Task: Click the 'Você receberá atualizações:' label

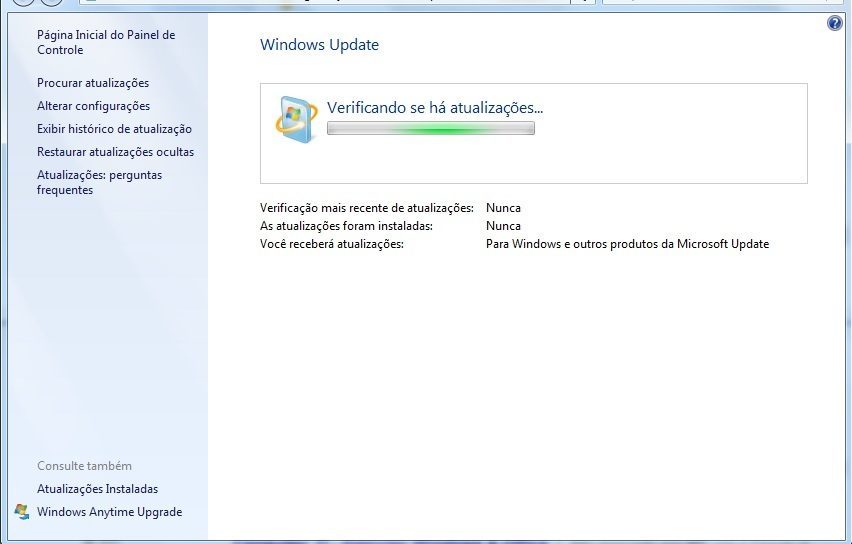Action: pos(331,244)
